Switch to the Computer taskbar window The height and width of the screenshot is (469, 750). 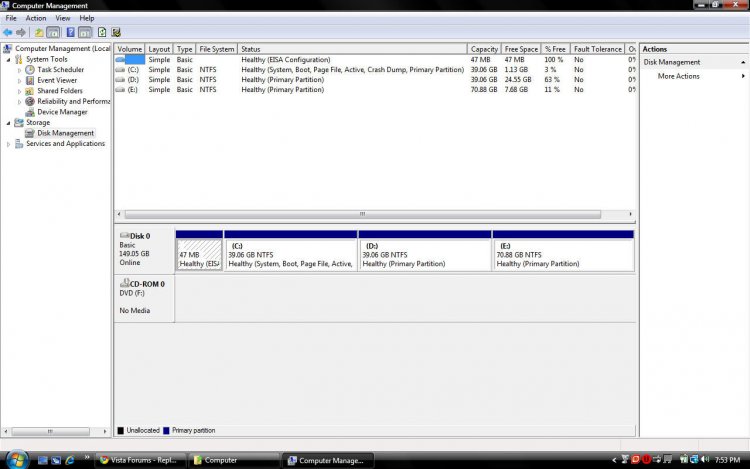click(x=233, y=460)
